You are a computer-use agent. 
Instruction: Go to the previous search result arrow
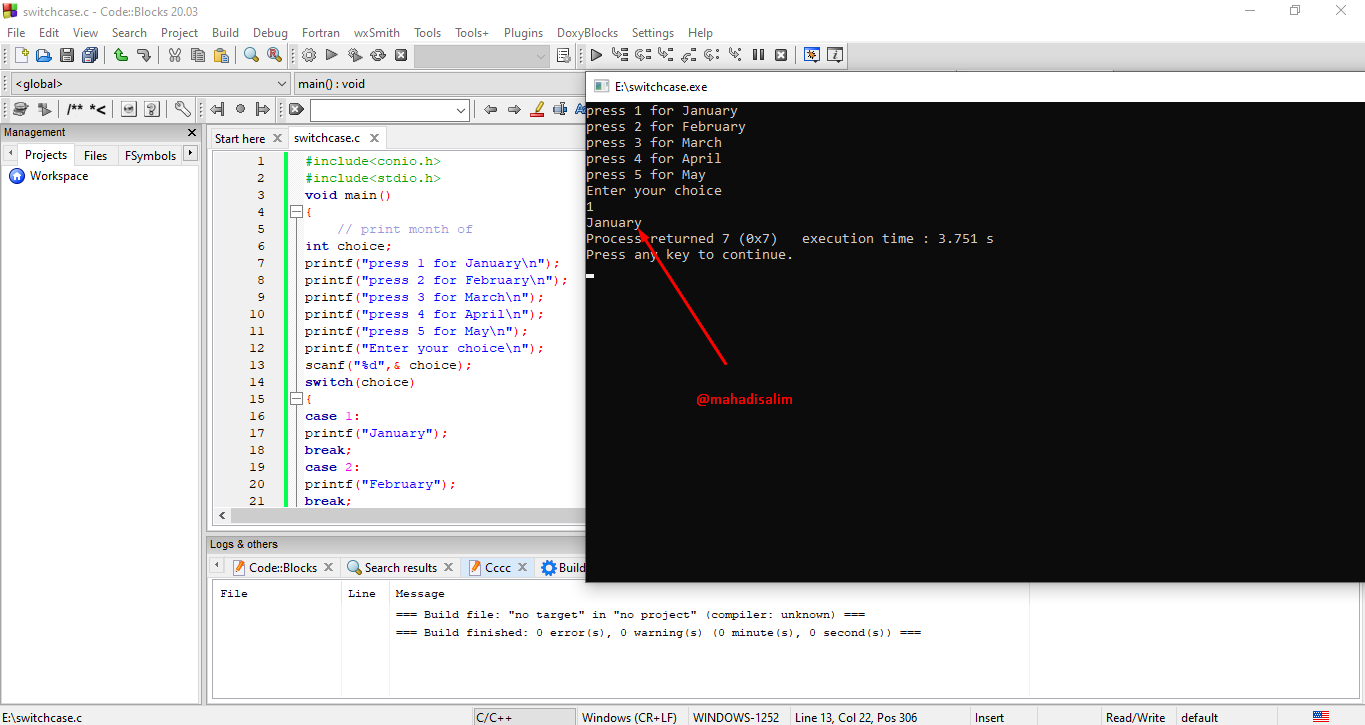coord(490,110)
